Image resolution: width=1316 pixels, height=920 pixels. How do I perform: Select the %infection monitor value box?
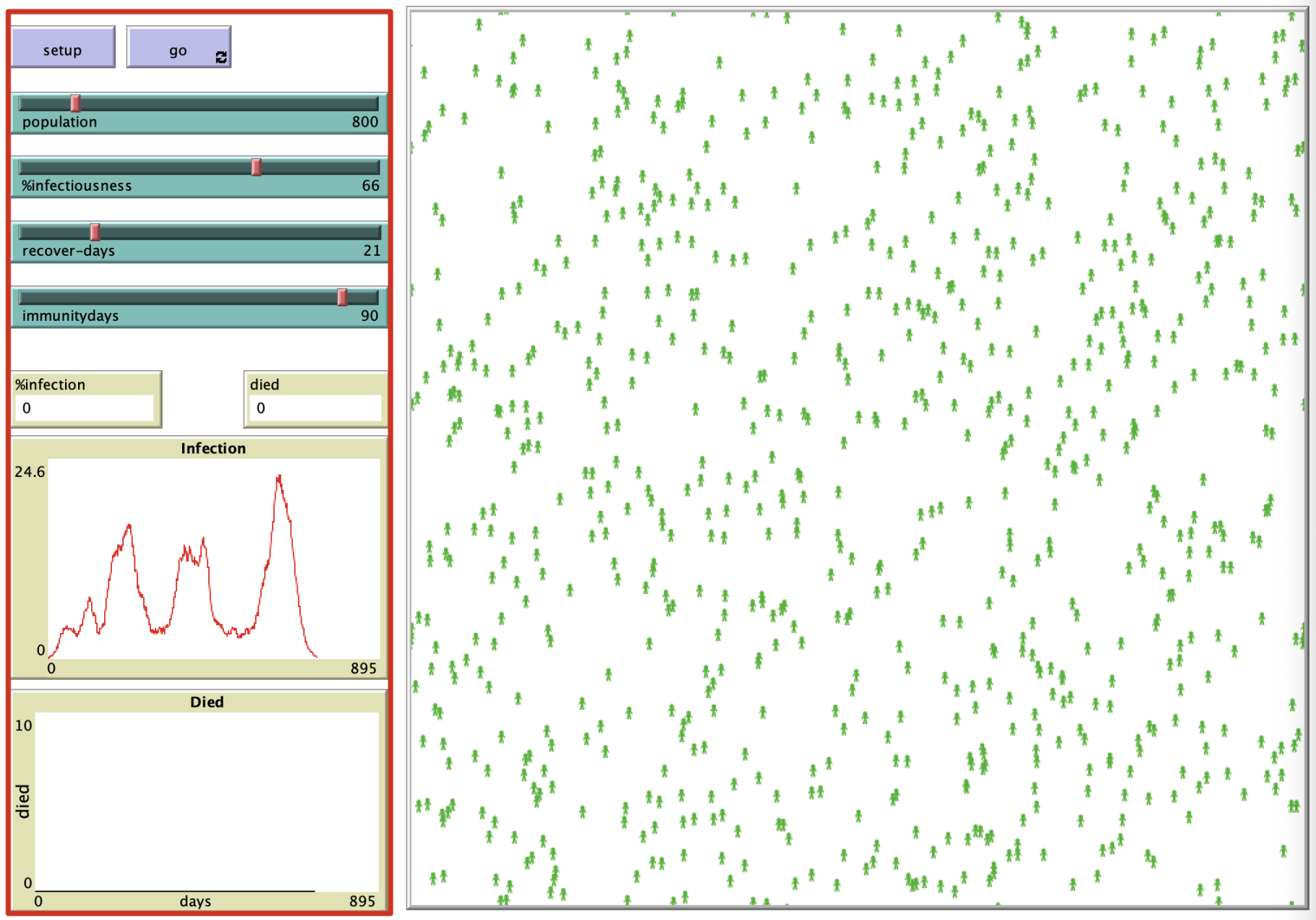85,408
